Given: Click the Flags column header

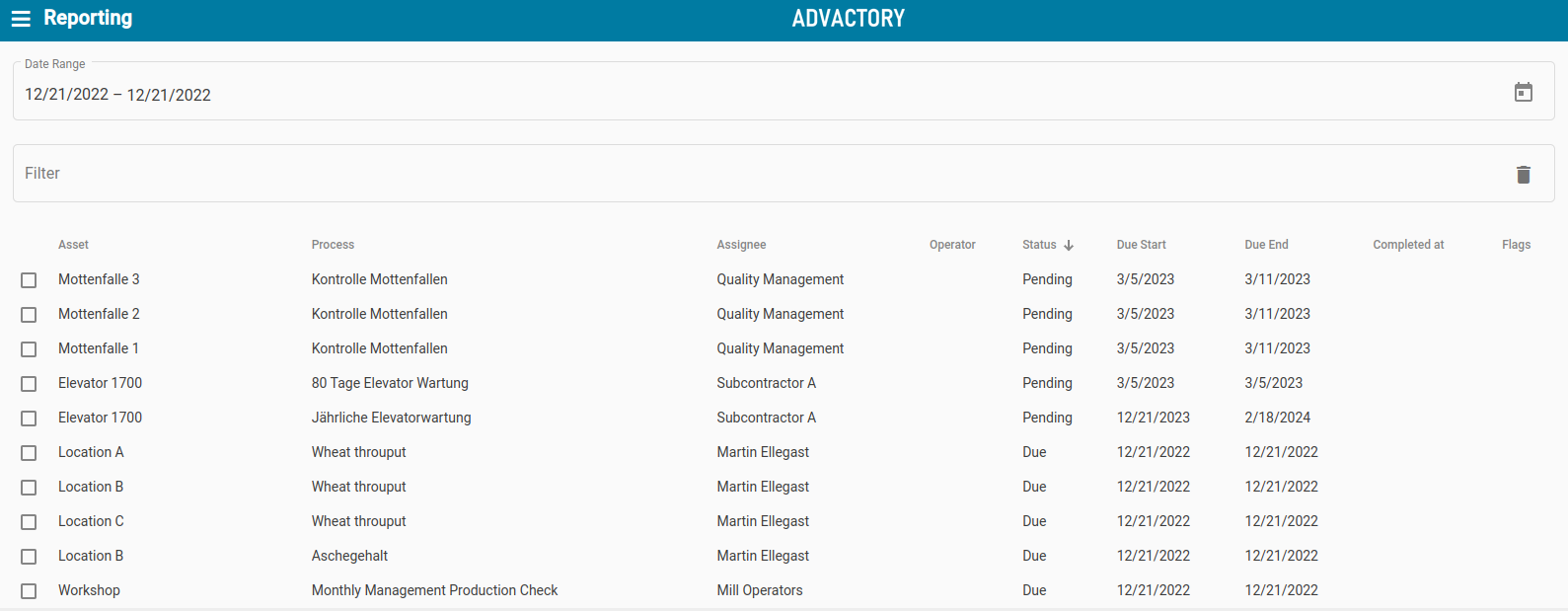Looking at the screenshot, I should point(1516,245).
